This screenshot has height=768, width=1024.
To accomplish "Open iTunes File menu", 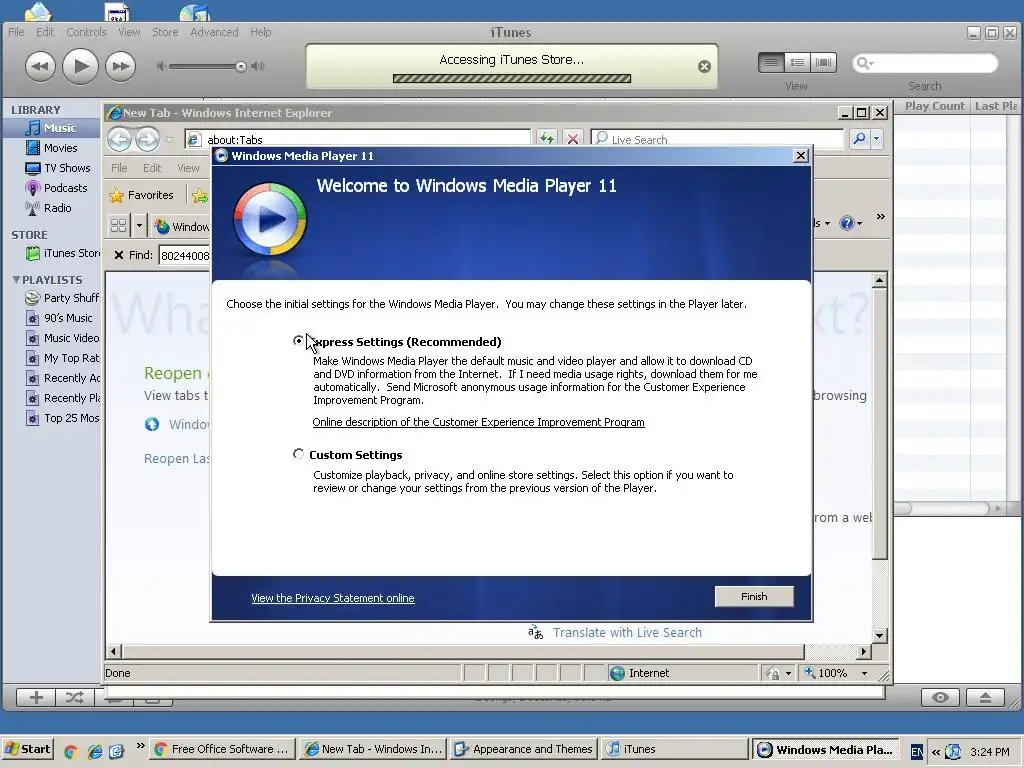I will pos(16,32).
